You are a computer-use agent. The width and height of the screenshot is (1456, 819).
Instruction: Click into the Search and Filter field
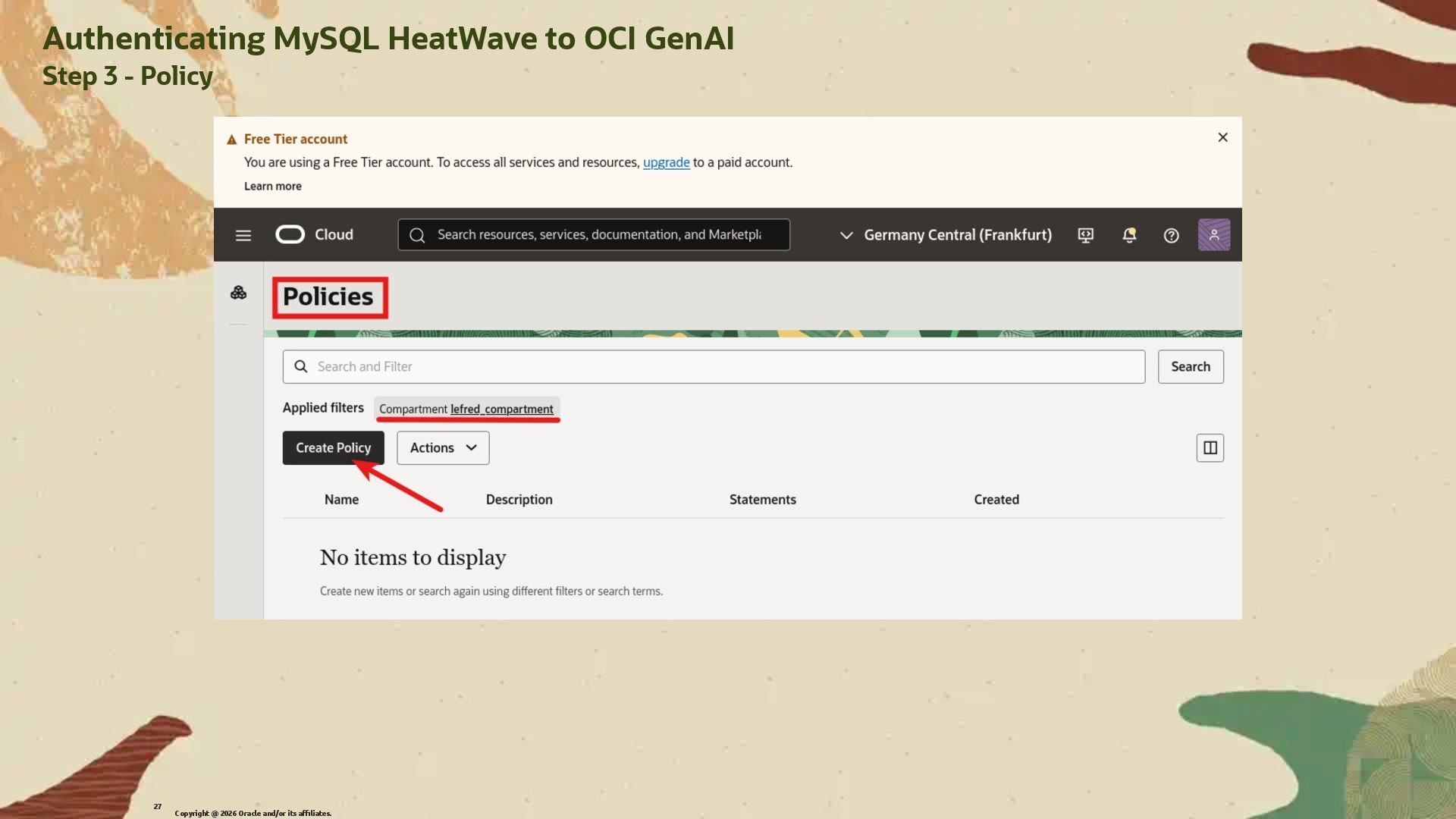click(x=713, y=367)
